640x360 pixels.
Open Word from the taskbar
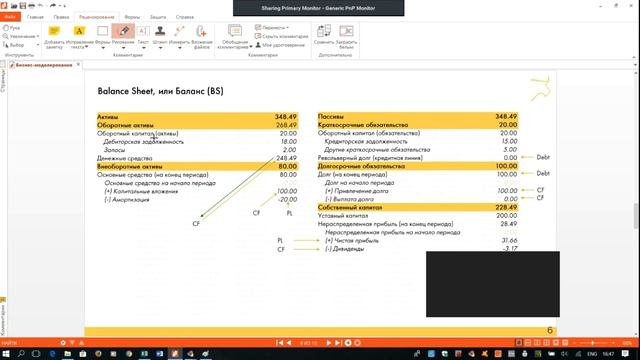coord(160,353)
